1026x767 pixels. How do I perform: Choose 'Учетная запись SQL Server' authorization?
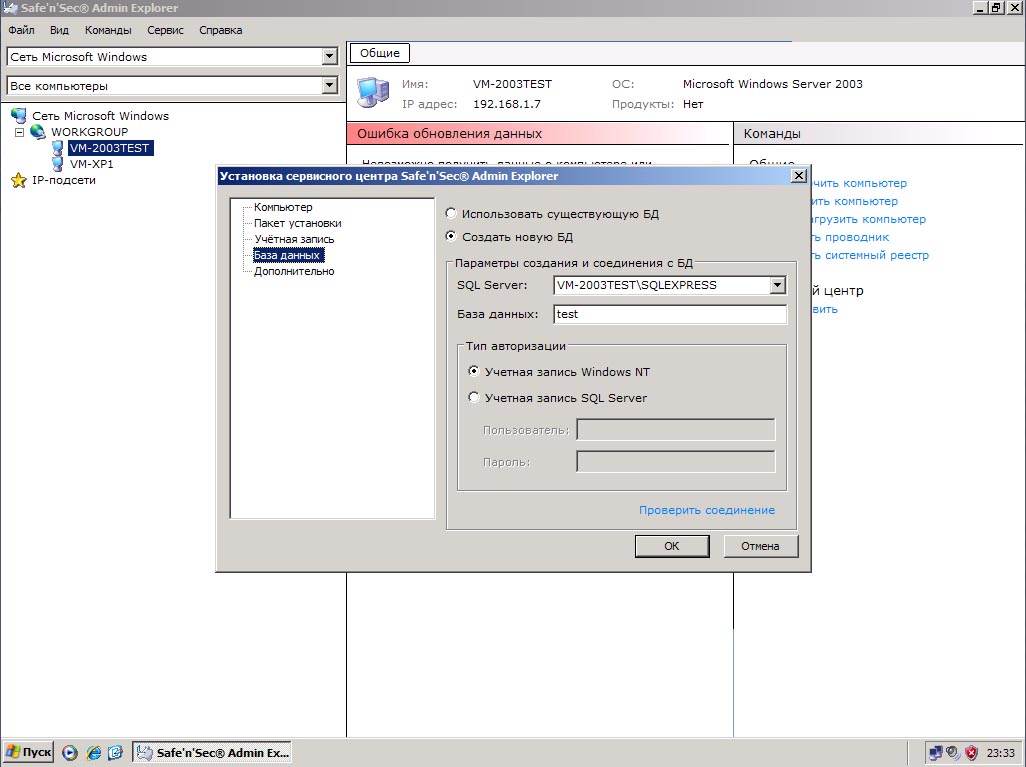[474, 397]
